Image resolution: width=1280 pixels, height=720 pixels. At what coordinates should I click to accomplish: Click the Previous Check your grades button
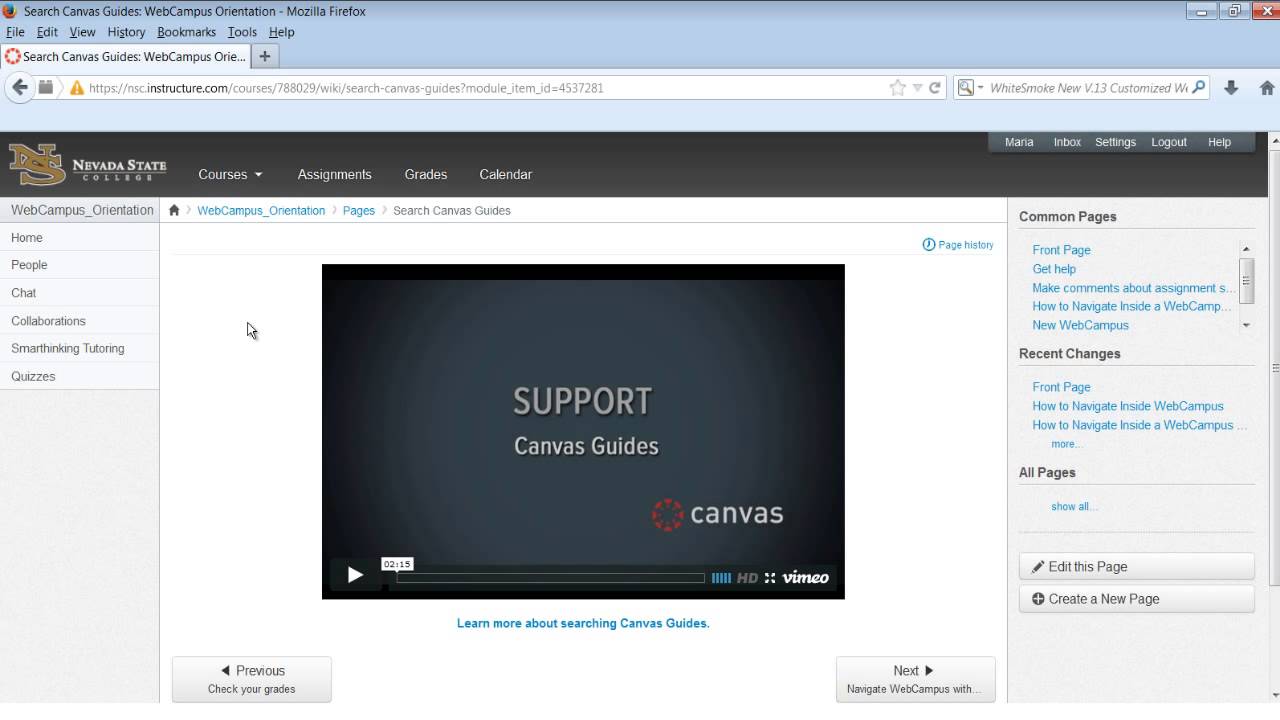(252, 679)
